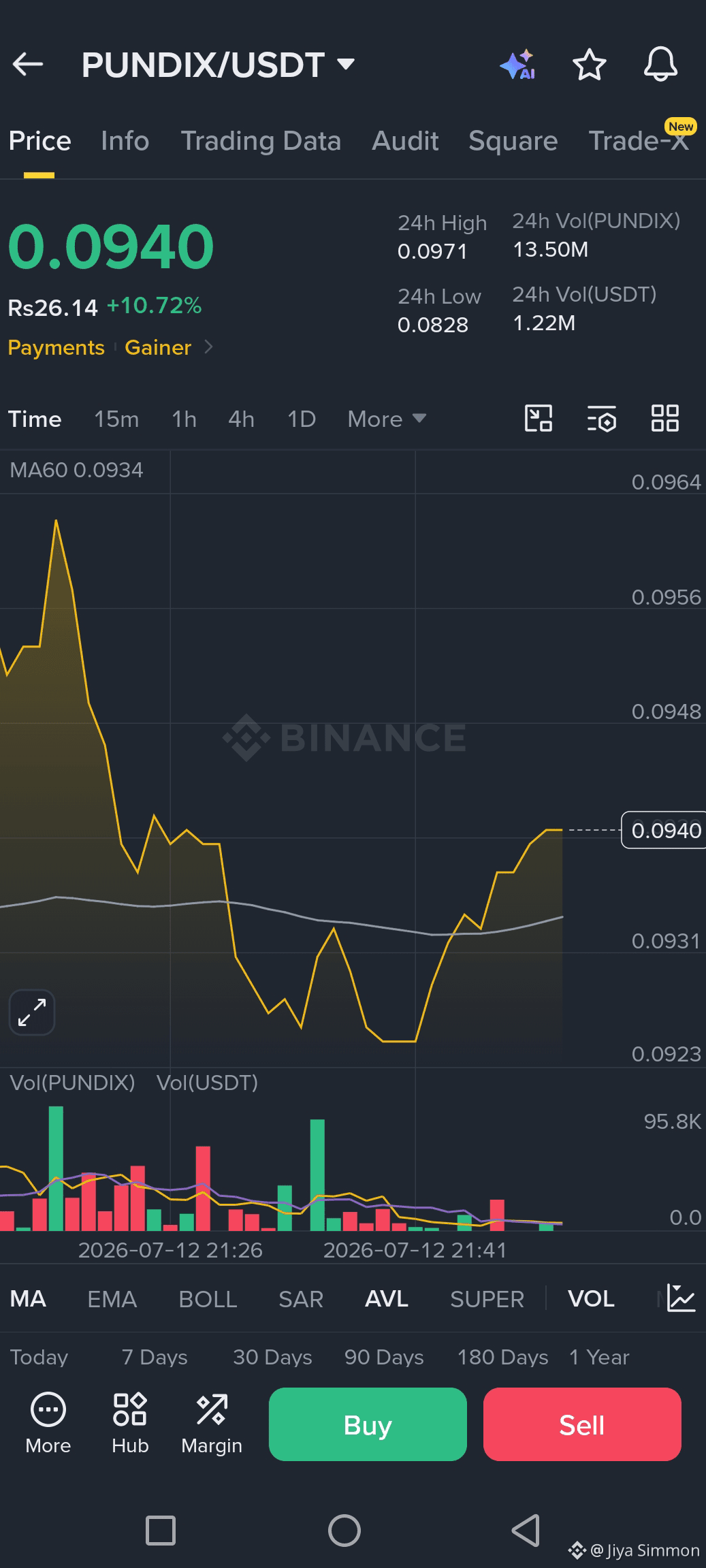Open the Trading Data tab
The image size is (706, 1568).
[261, 141]
